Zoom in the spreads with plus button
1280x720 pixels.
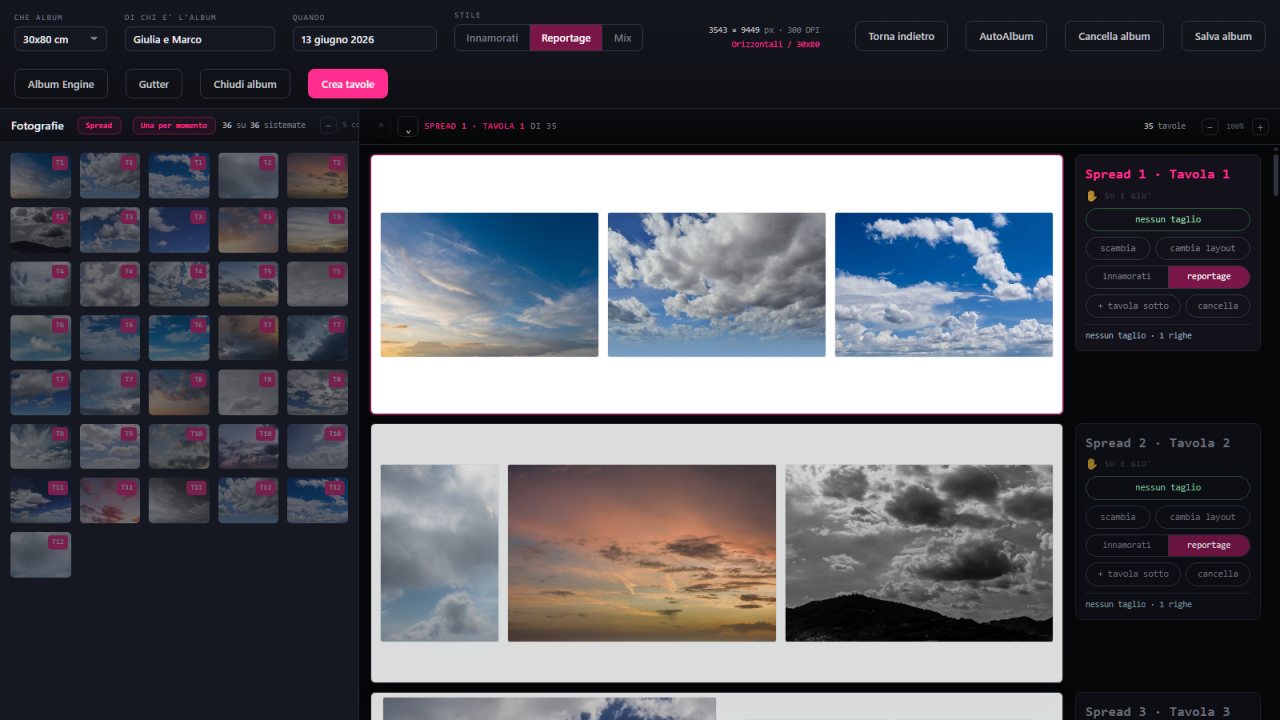click(x=1260, y=127)
